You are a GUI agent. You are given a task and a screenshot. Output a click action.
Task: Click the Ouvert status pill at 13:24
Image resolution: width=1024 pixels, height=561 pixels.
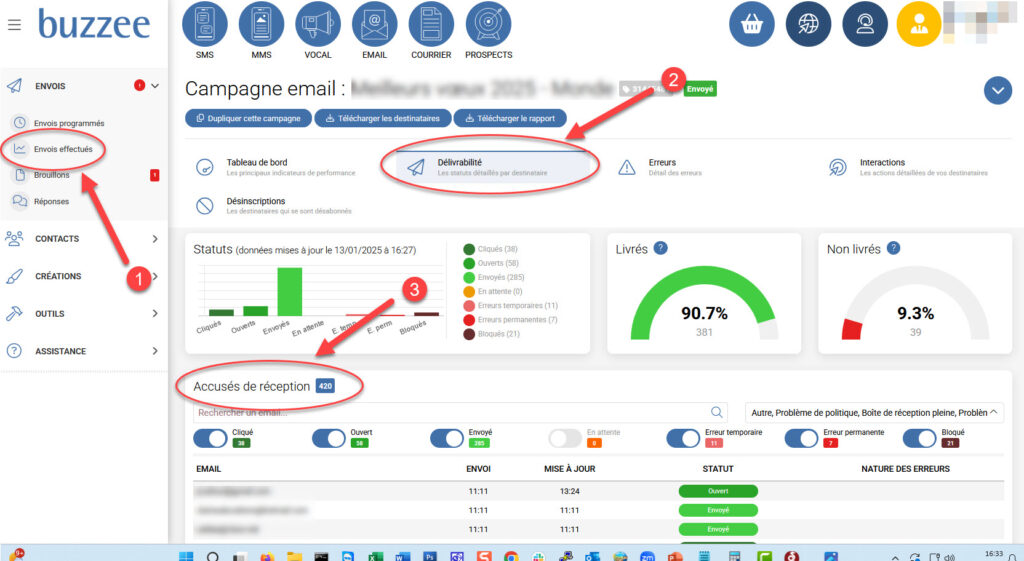point(718,491)
